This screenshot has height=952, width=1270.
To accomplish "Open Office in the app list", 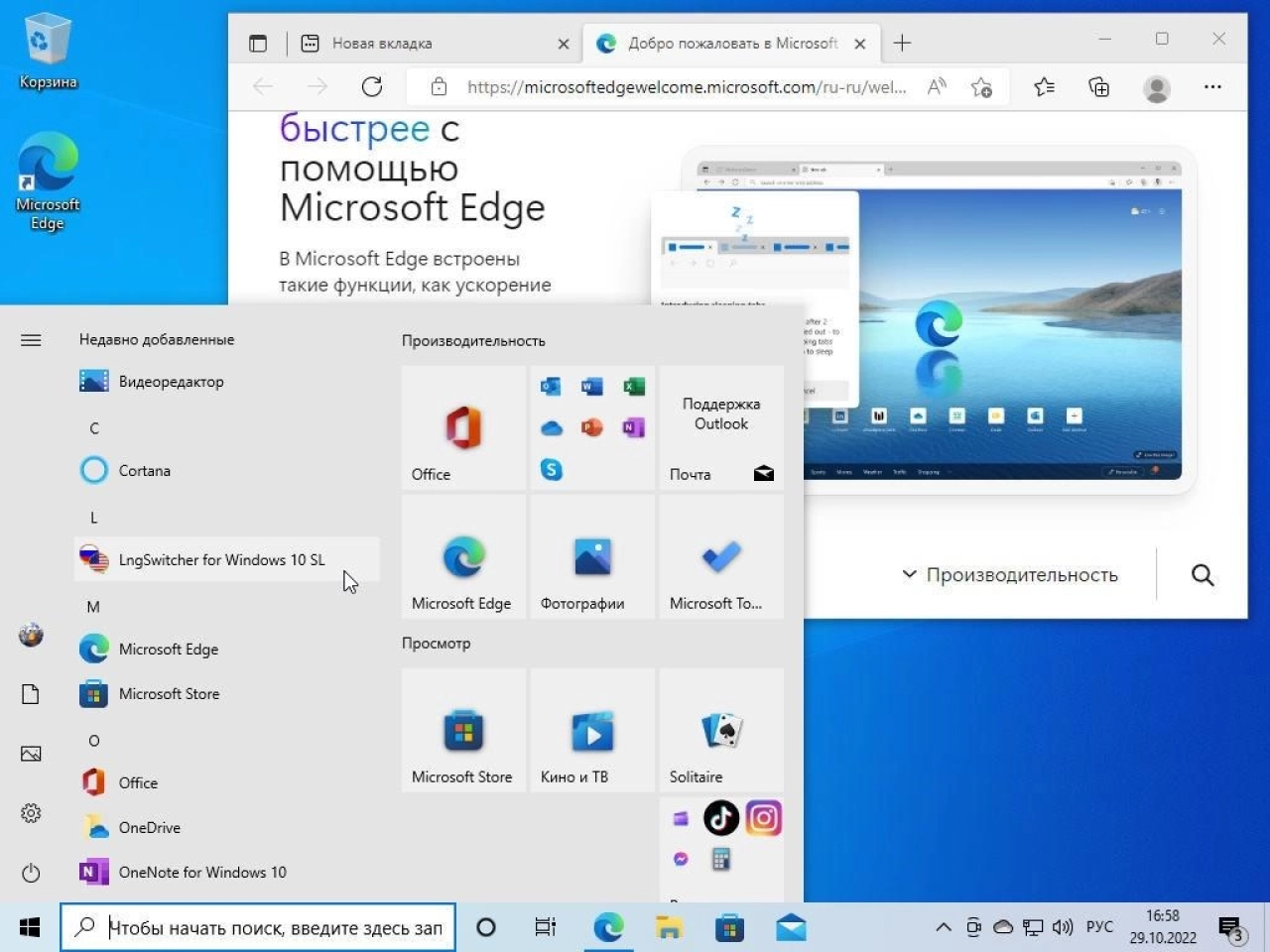I will (226, 783).
